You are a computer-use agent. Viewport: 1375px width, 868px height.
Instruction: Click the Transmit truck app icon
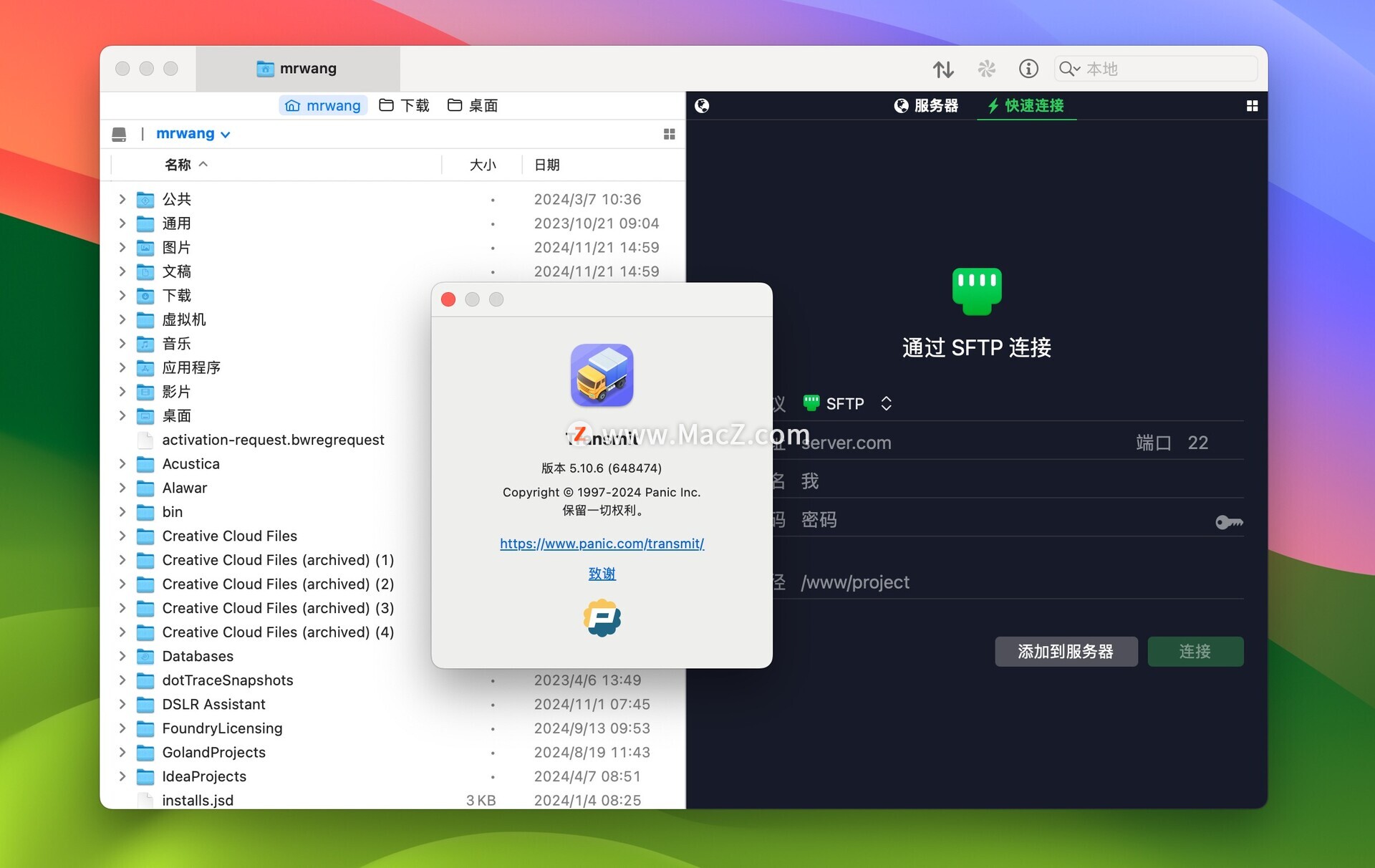[602, 375]
